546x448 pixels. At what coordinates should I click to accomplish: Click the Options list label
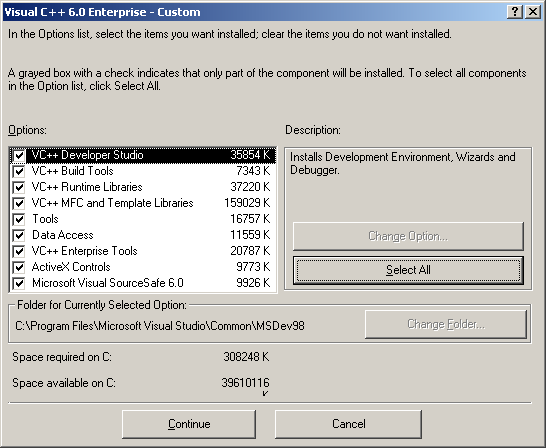[x=27, y=130]
